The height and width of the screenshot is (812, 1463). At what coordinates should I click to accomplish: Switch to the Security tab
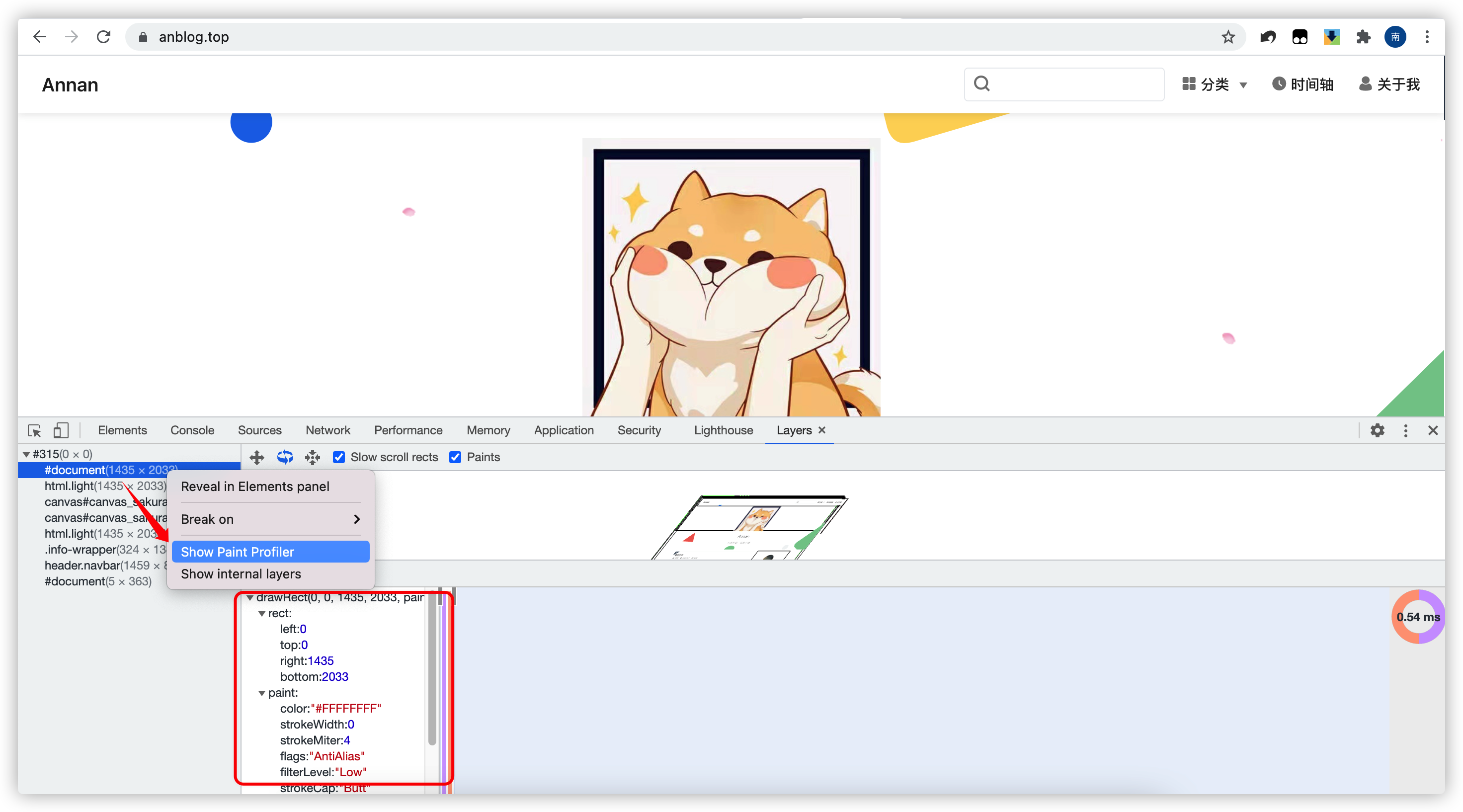point(639,430)
